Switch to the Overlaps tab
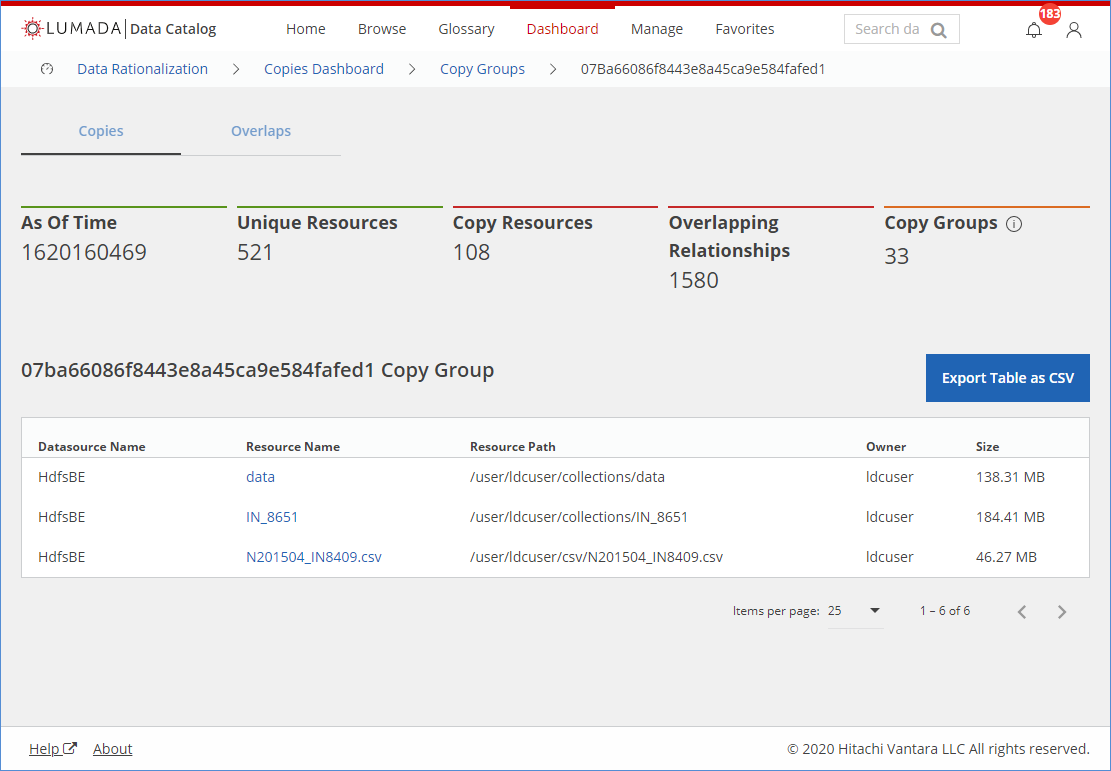The width and height of the screenshot is (1111, 771). pyautogui.click(x=261, y=131)
